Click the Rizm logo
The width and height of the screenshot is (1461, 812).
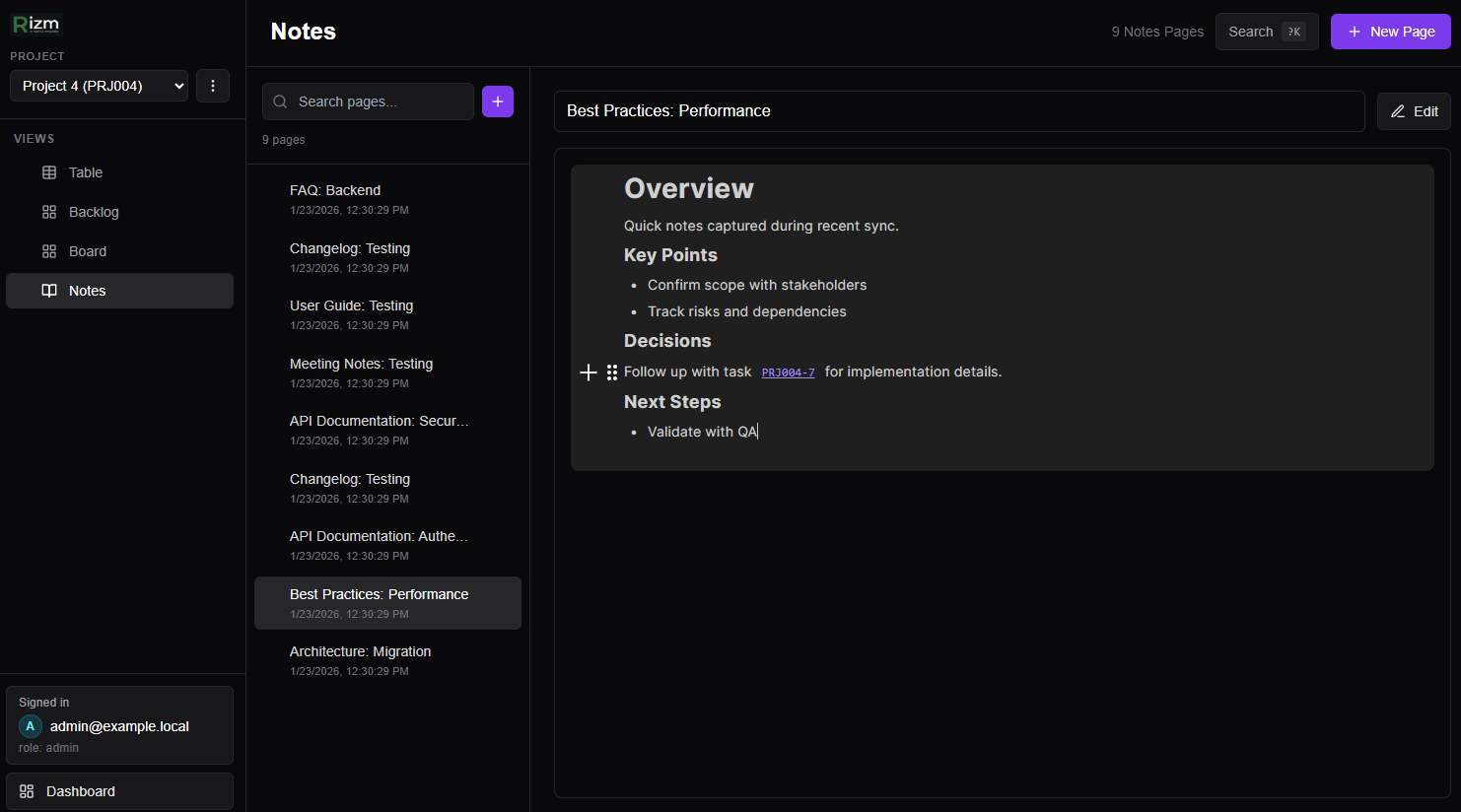click(x=36, y=25)
